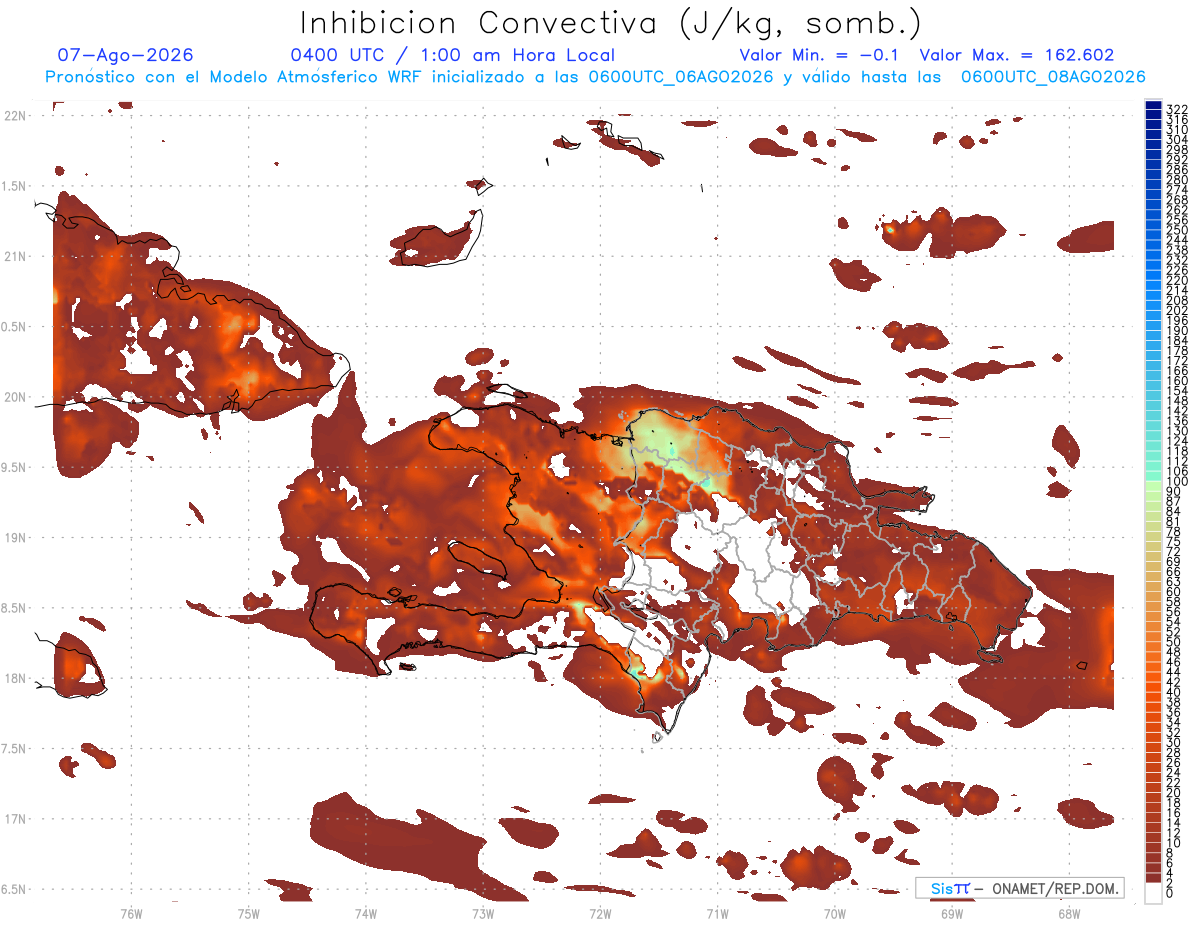
Task: Click the '0600UTC_06AGO2026' initialization time
Action: click(681, 77)
